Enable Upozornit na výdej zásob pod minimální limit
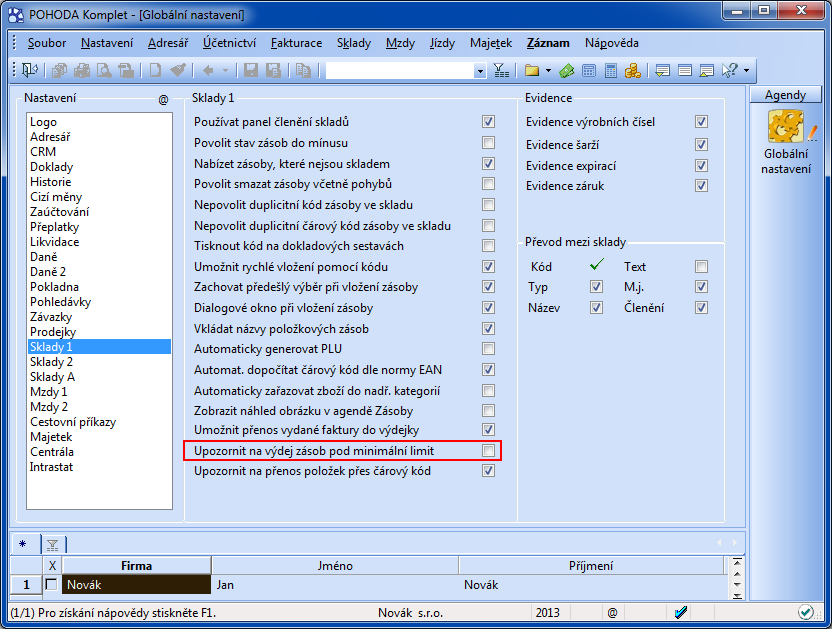This screenshot has width=832, height=629. tap(488, 451)
